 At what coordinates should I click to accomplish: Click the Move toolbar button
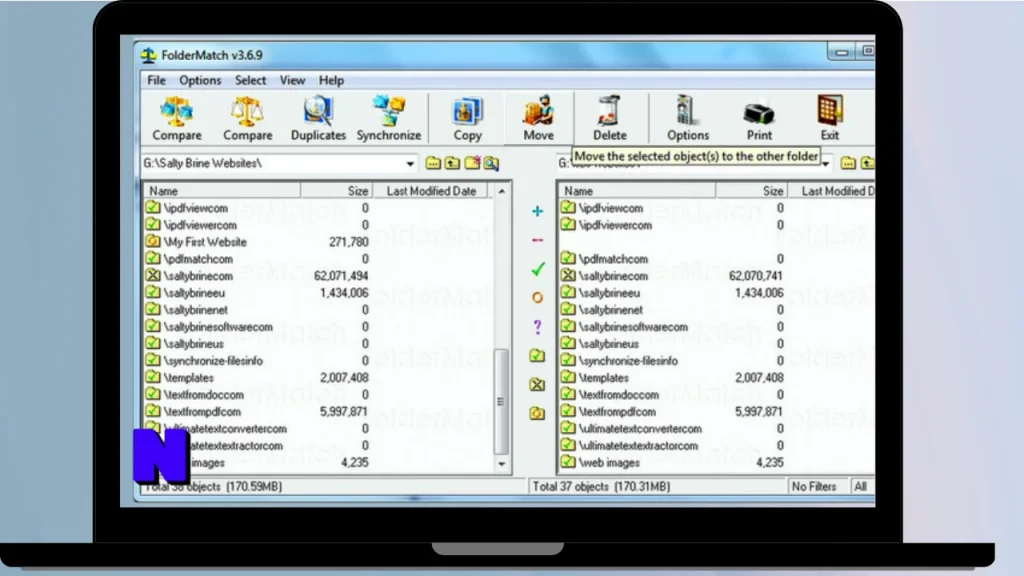pos(538,118)
